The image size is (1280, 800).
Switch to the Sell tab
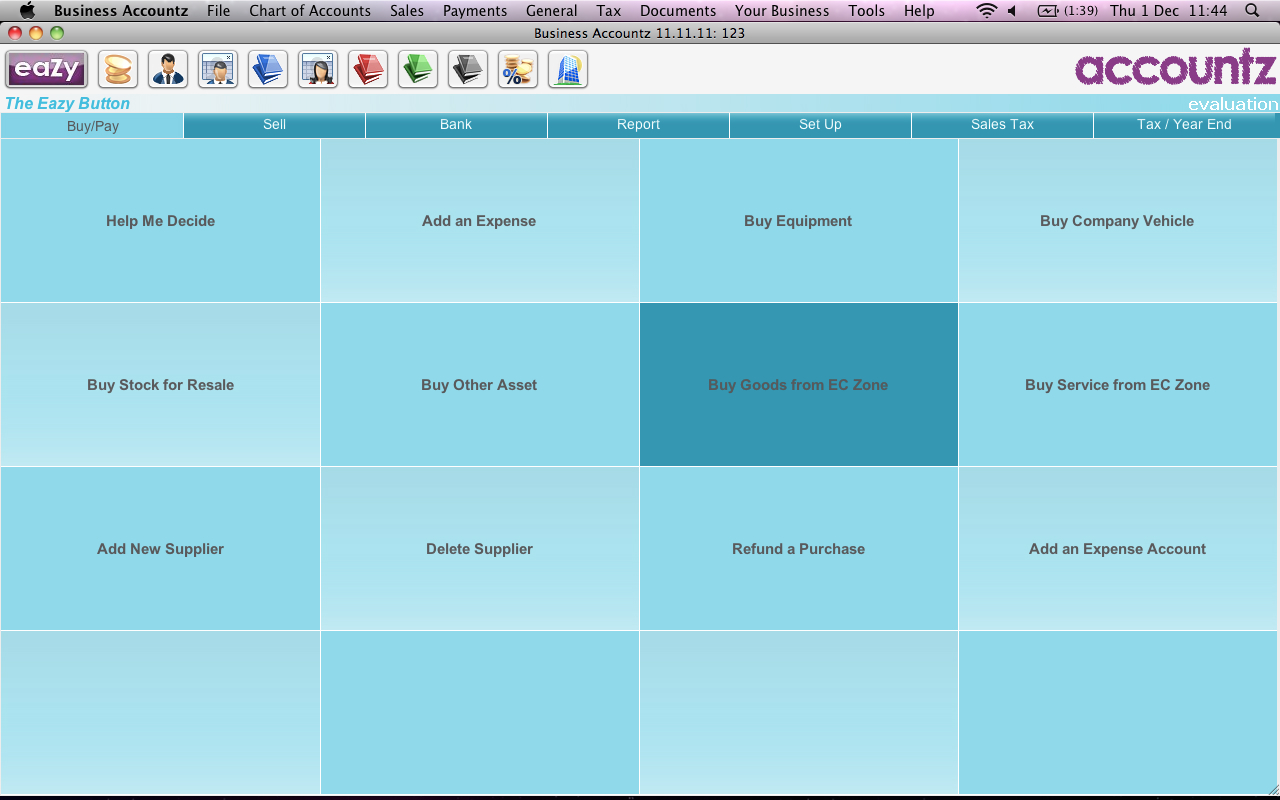274,125
